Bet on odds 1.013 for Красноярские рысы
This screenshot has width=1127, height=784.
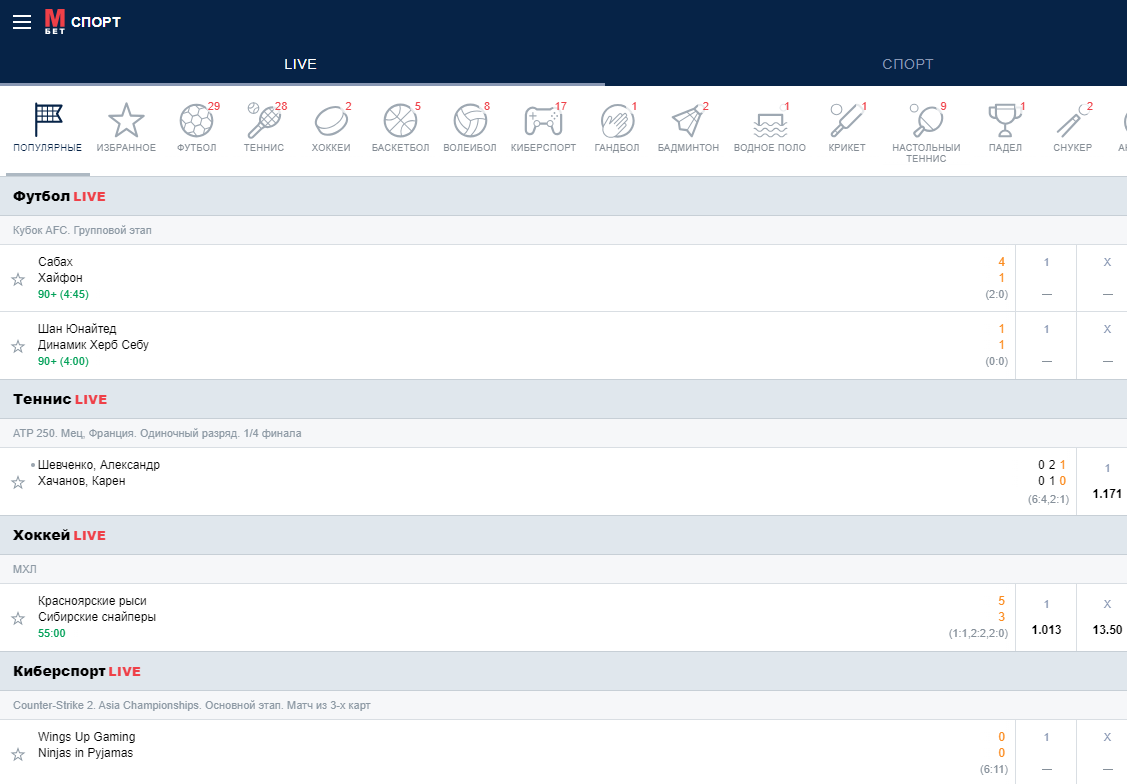1046,629
